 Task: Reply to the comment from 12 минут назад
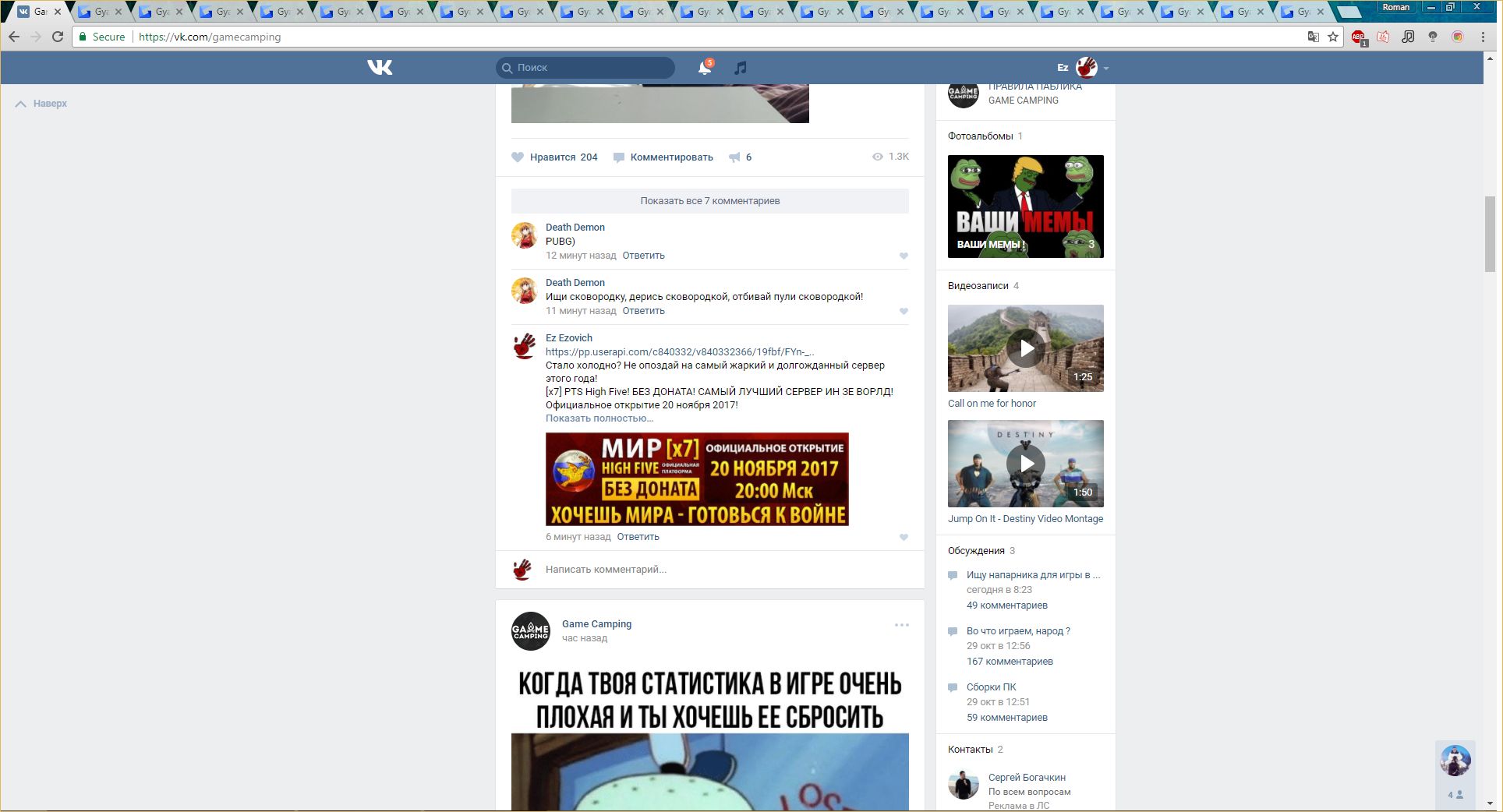[x=643, y=256]
